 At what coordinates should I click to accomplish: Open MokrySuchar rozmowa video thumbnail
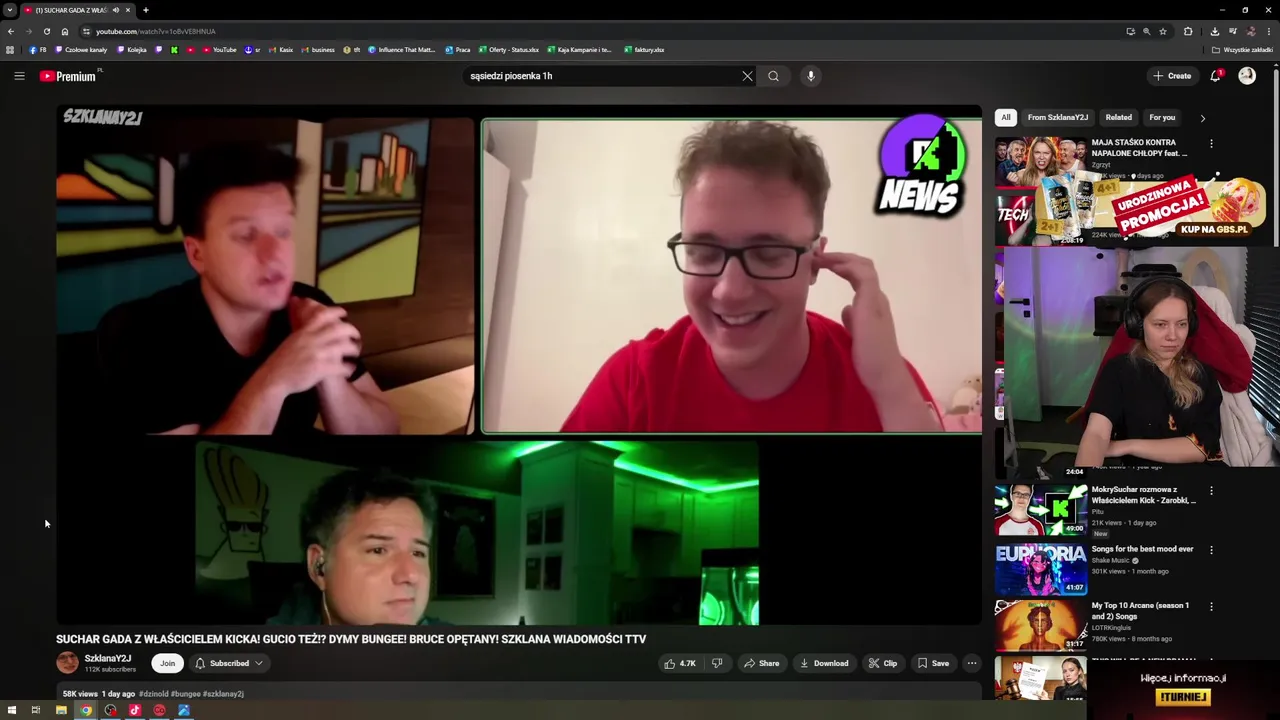pyautogui.click(x=1041, y=510)
